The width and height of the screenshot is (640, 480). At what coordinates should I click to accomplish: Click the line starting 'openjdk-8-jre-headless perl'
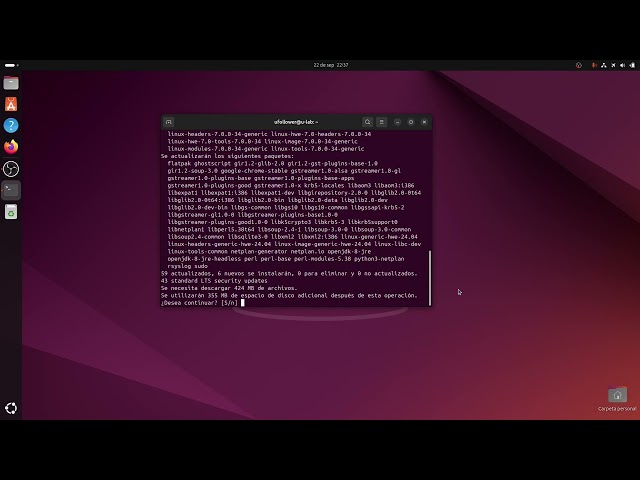pos(286,259)
